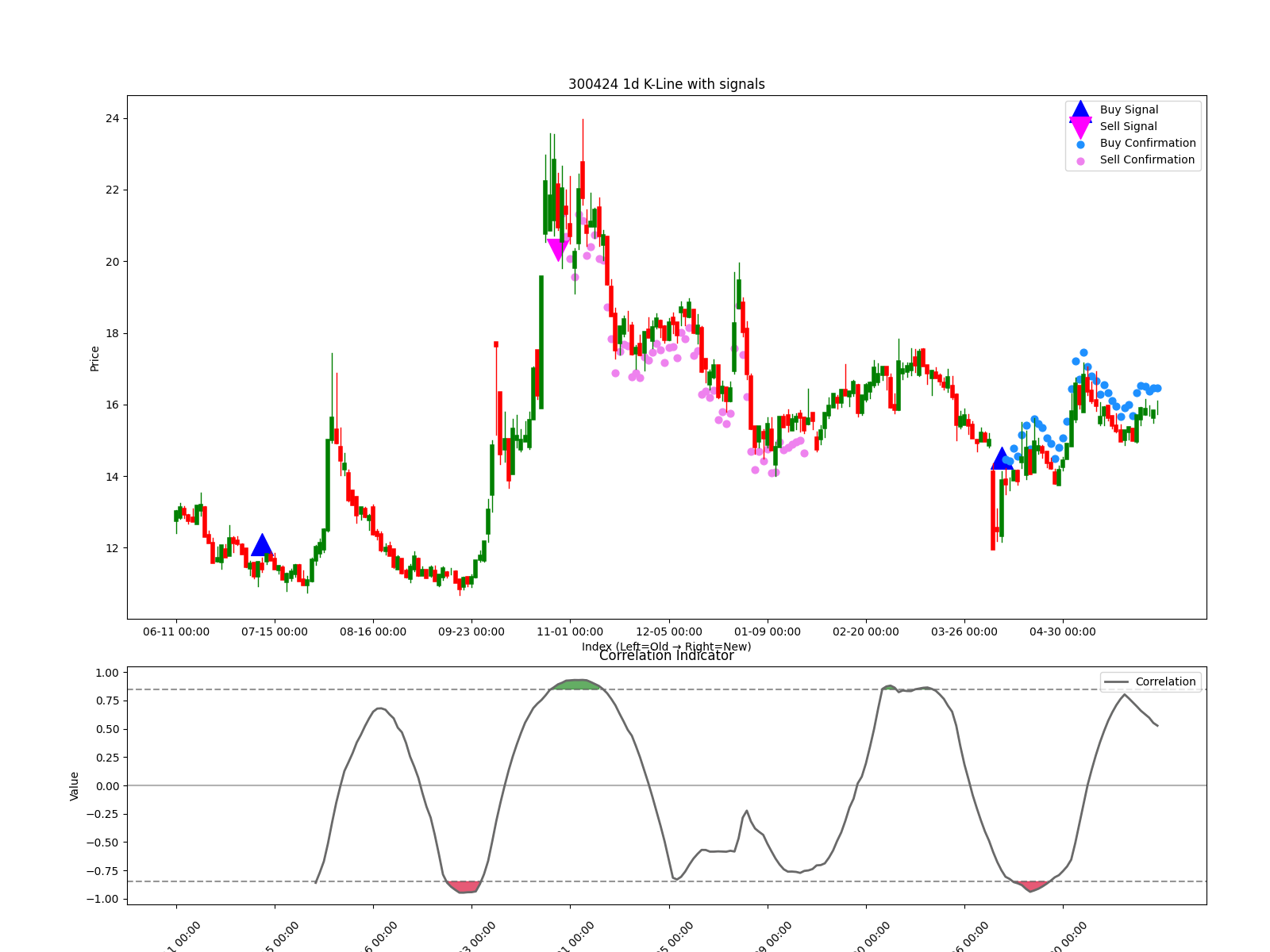
Task: Click the '03-26 00:00' date tick label
Action: point(964,632)
